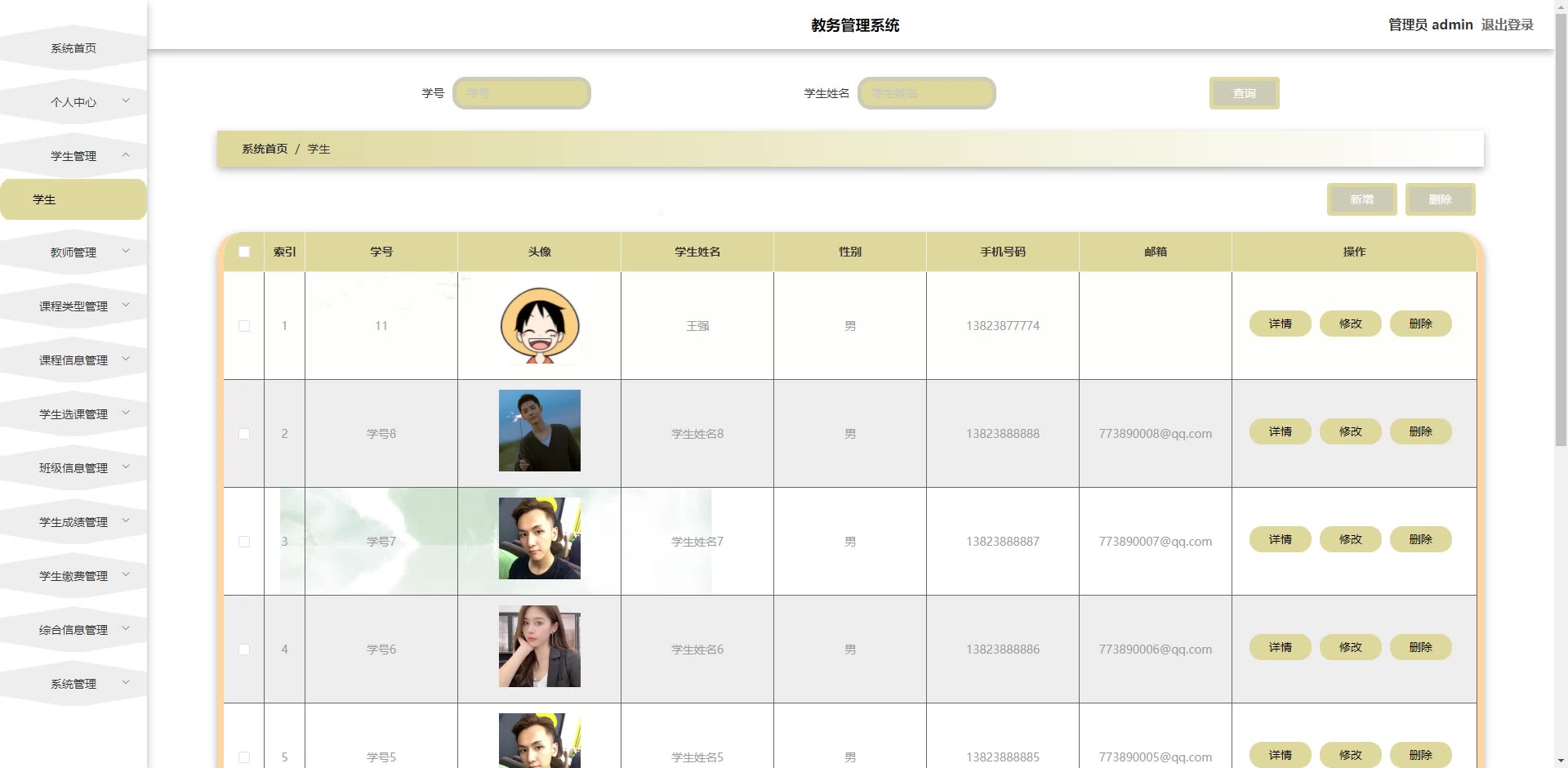The width and height of the screenshot is (1568, 768).
Task: Expand the 学生成绩管理 chevron
Action: pos(126,521)
